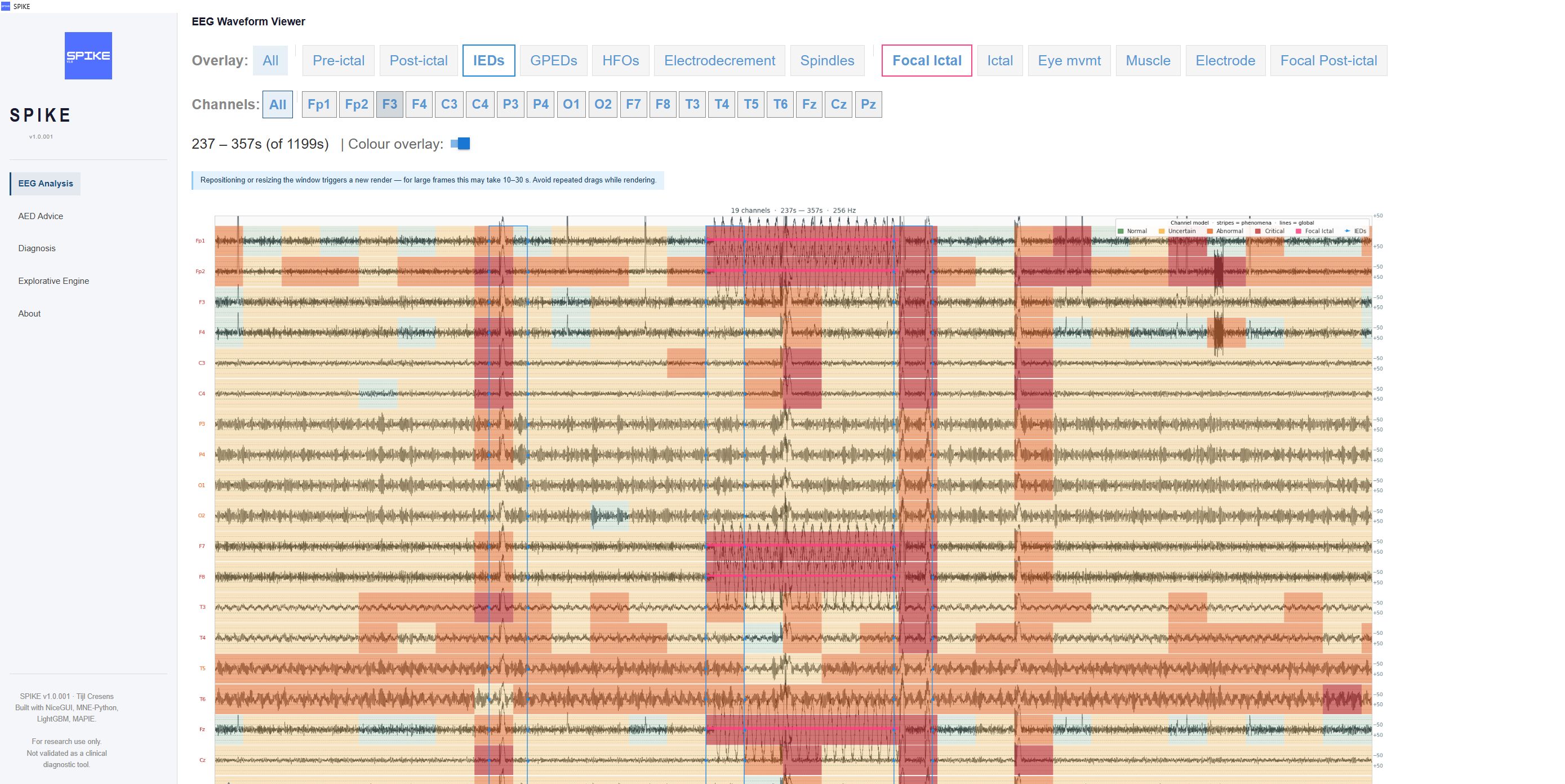
Task: Click the Normal legend entry
Action: point(1132,231)
